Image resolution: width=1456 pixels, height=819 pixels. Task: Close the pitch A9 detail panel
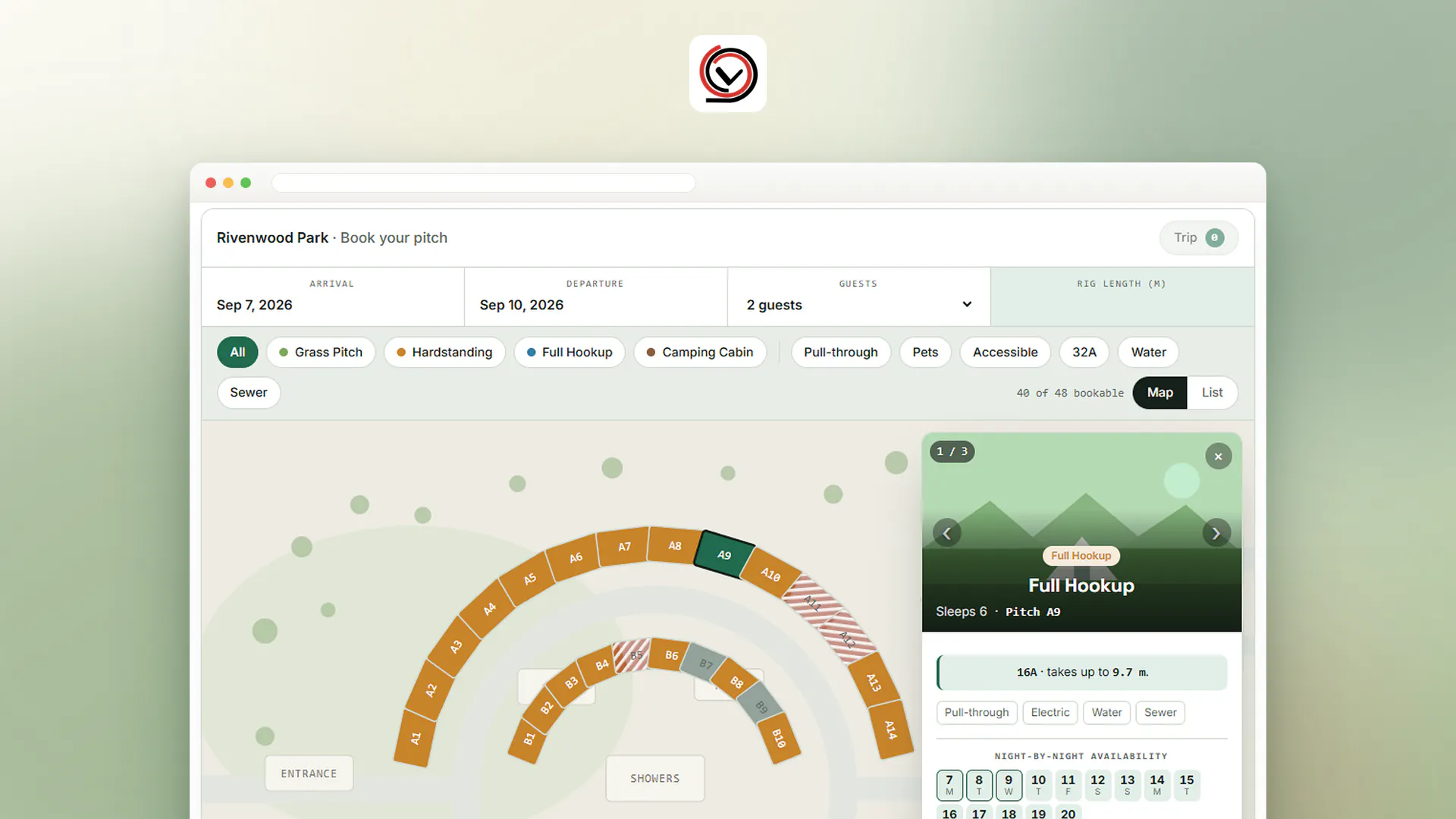[1218, 457]
